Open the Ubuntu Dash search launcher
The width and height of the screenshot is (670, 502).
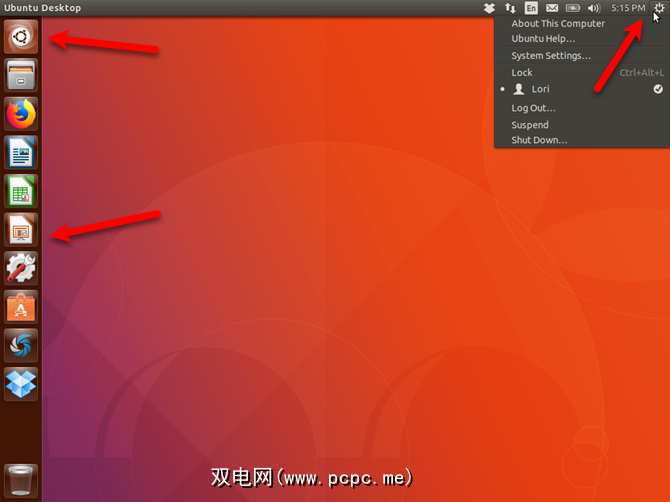(x=21, y=37)
